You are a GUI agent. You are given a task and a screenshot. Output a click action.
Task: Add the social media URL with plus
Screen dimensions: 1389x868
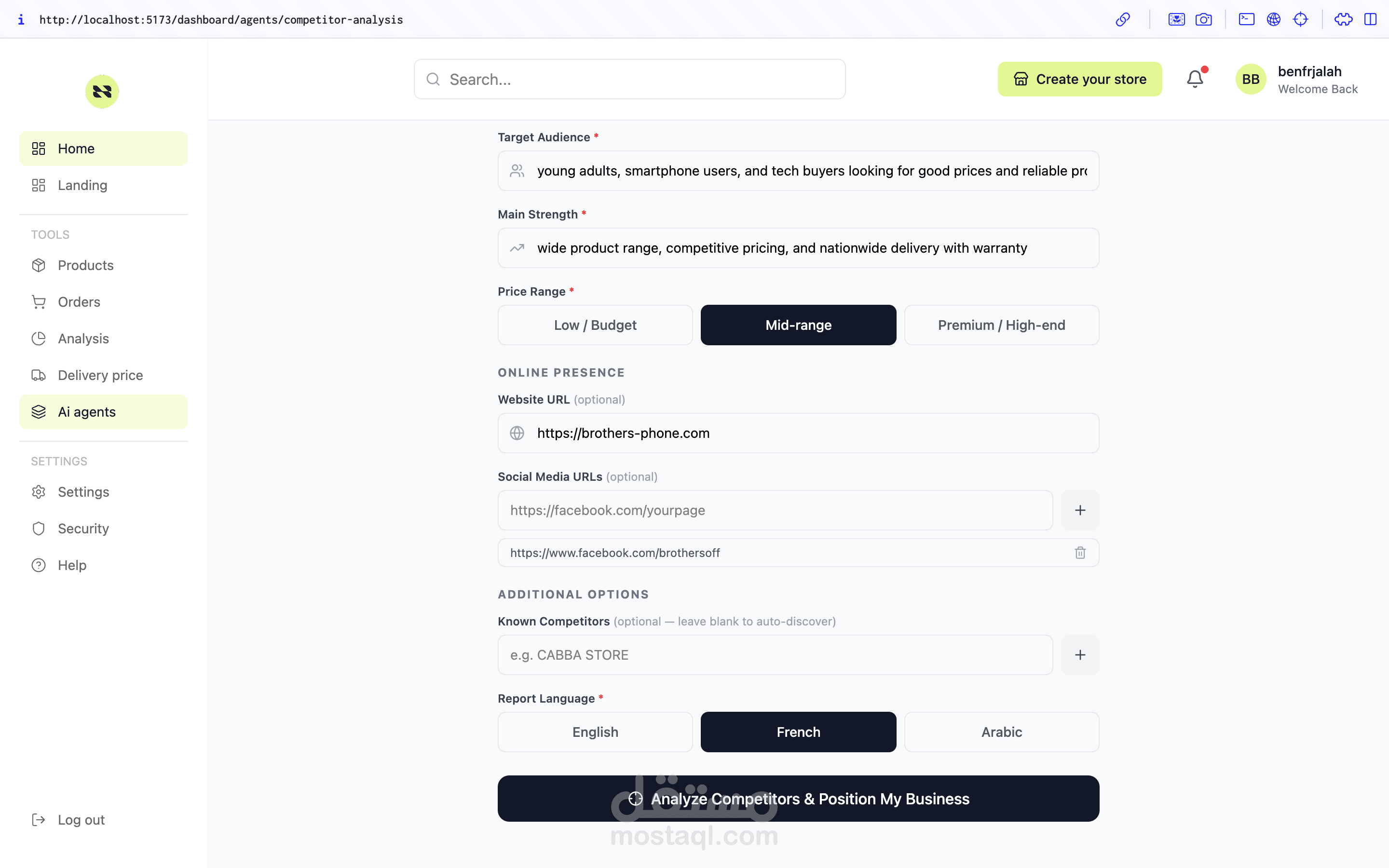[x=1080, y=510]
